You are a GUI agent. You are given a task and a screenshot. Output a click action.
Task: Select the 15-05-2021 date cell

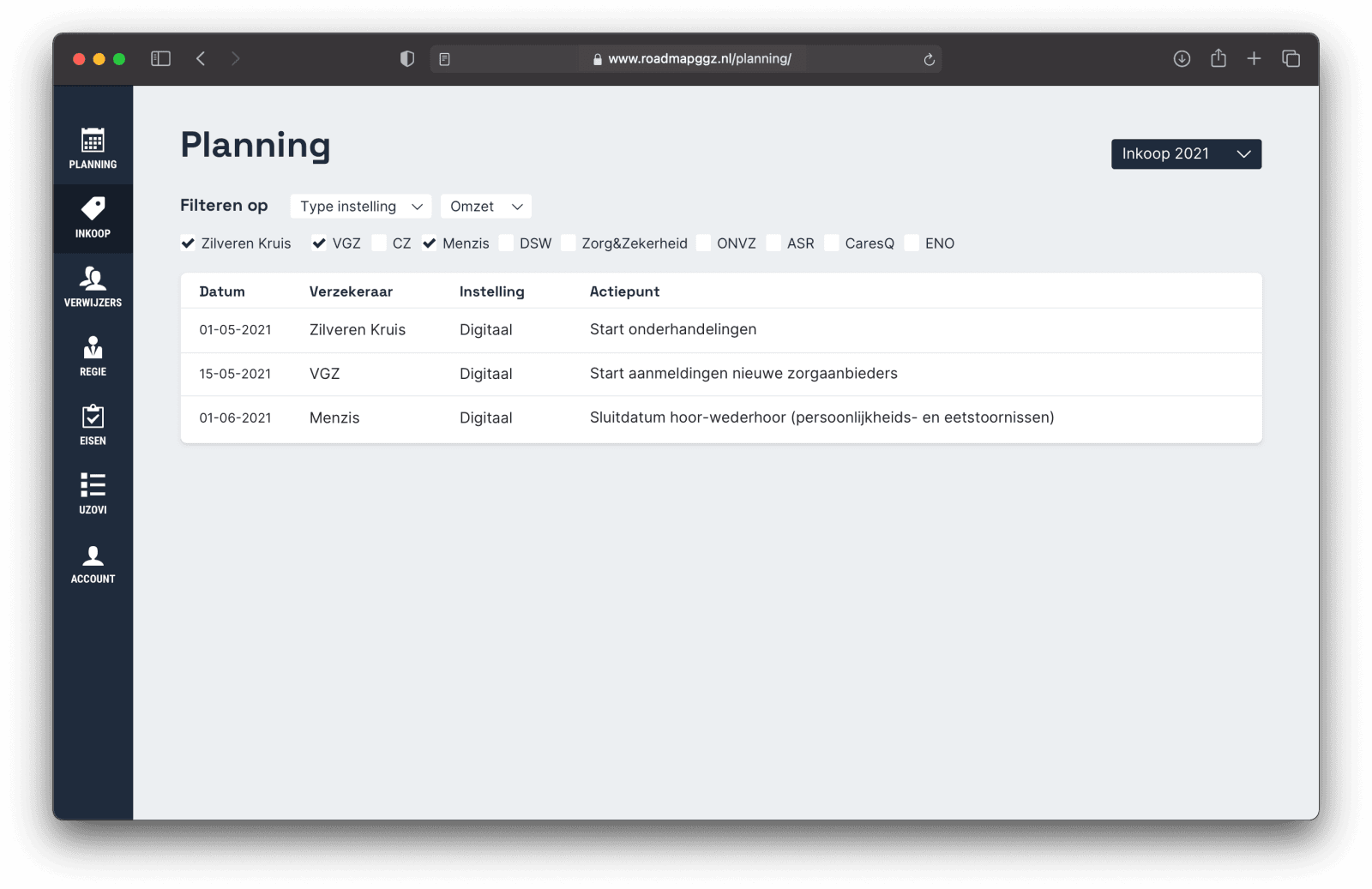pos(235,374)
